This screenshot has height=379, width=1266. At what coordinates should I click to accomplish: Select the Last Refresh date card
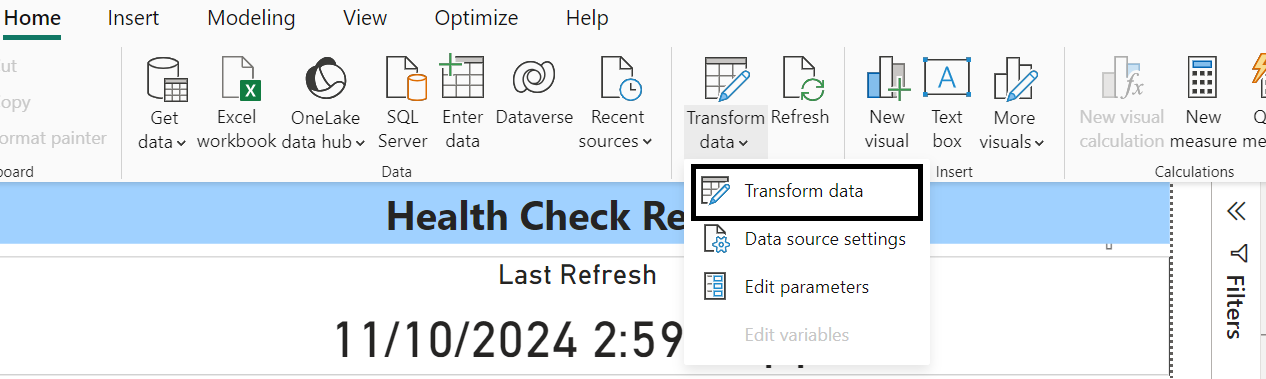[x=578, y=314]
